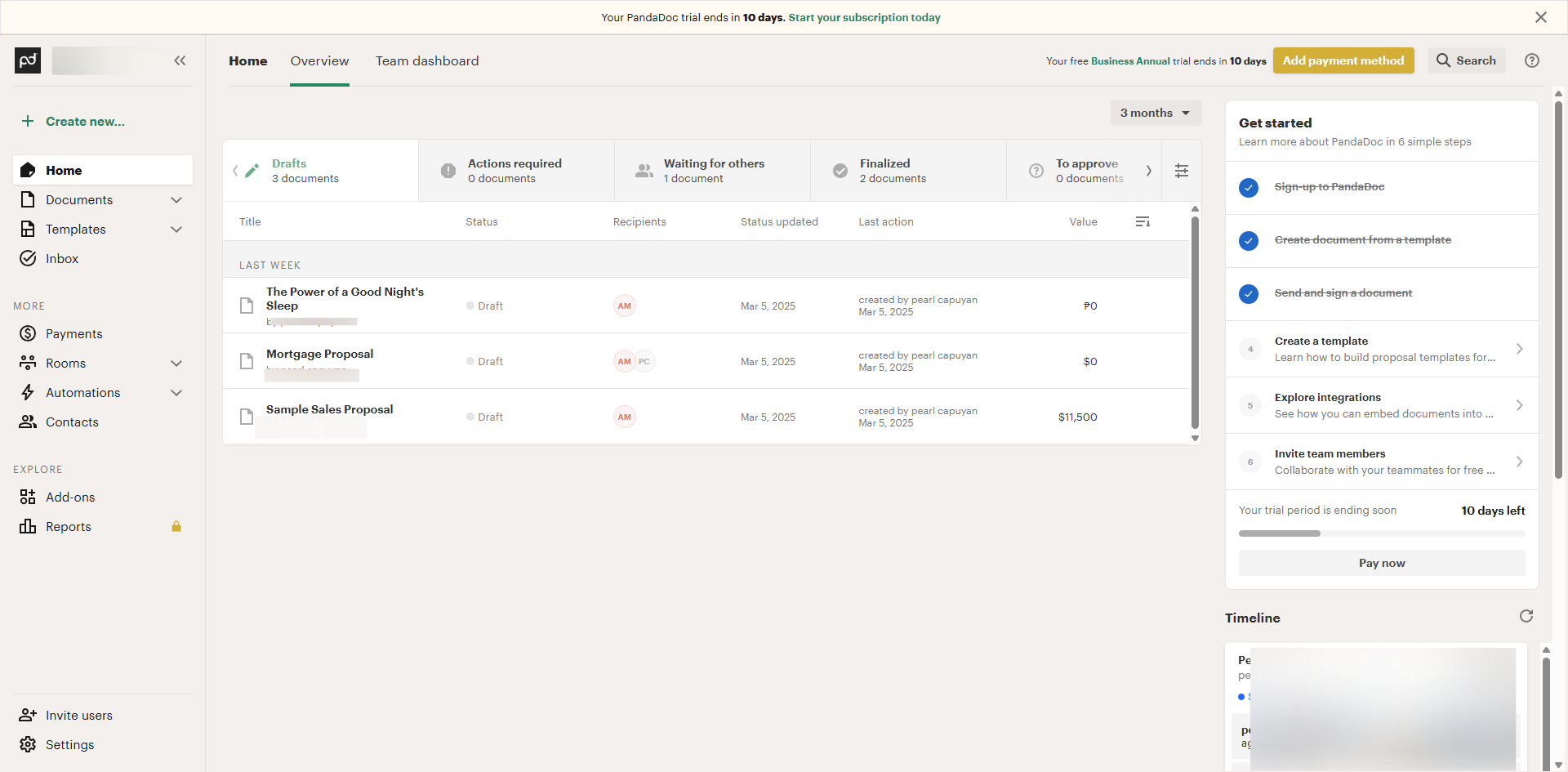
Task: Collapse the left sidebar with double-chevron icon
Action: coord(180,60)
